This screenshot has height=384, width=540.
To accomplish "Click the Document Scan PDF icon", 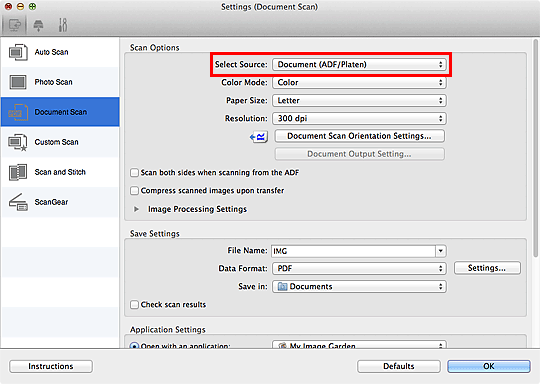I will (18, 112).
